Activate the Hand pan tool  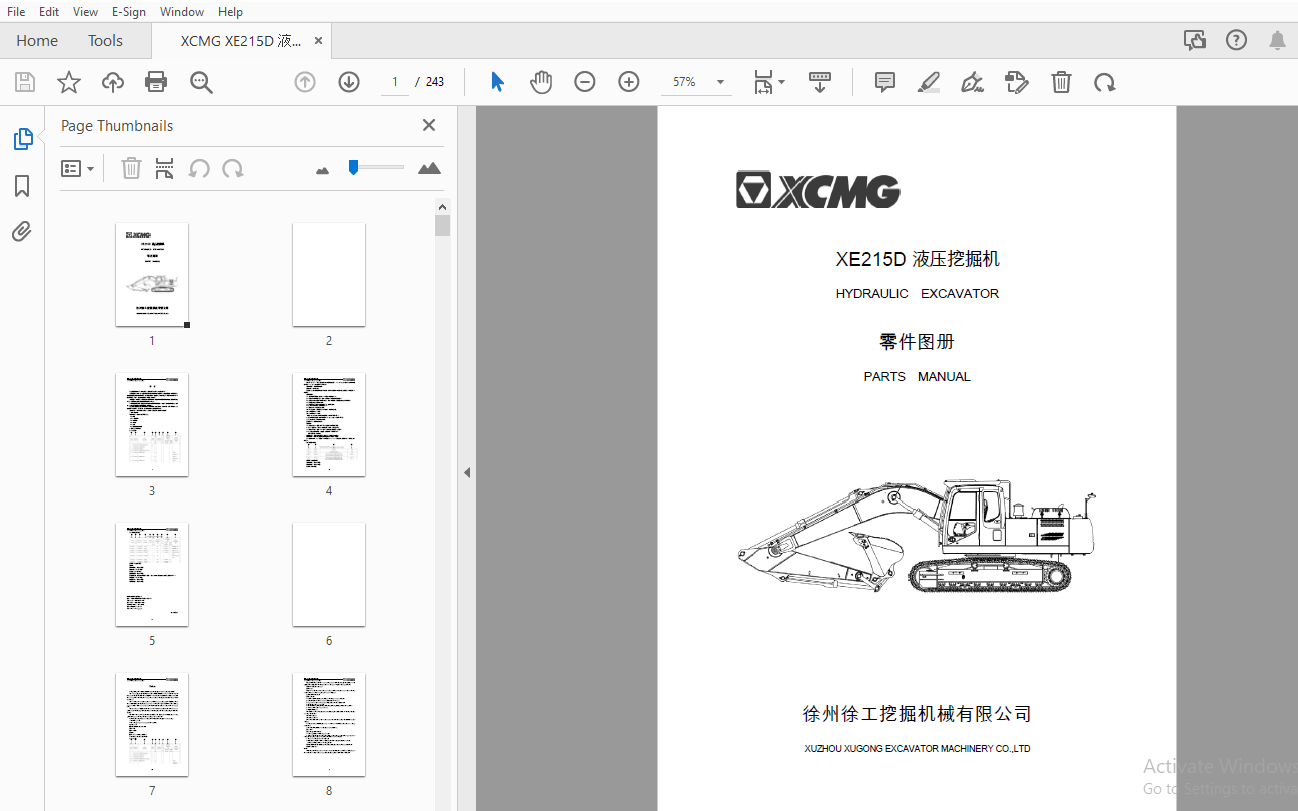[x=541, y=82]
